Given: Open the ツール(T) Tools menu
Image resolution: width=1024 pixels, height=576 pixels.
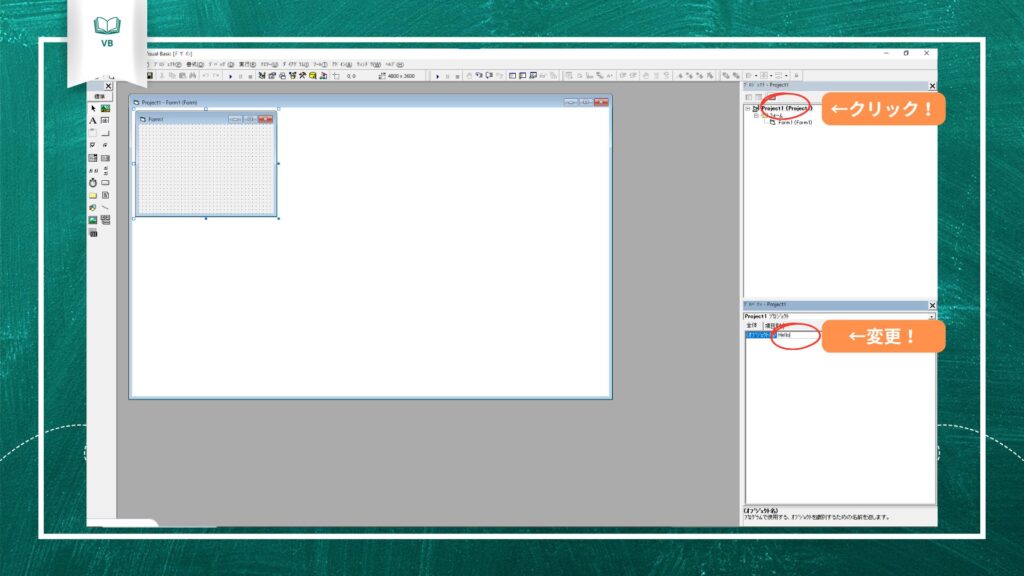Looking at the screenshot, I should pos(320,65).
